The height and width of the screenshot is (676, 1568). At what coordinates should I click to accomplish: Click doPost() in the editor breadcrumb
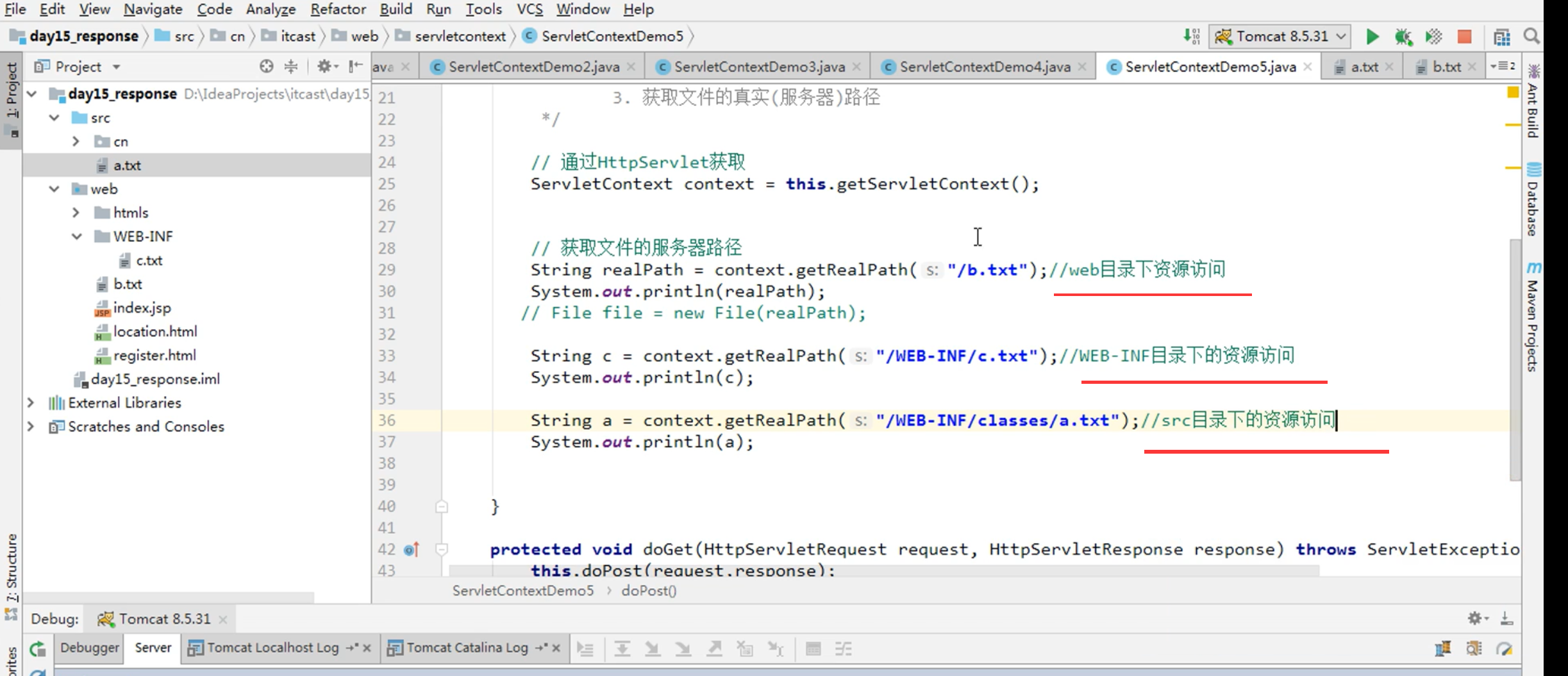click(649, 591)
